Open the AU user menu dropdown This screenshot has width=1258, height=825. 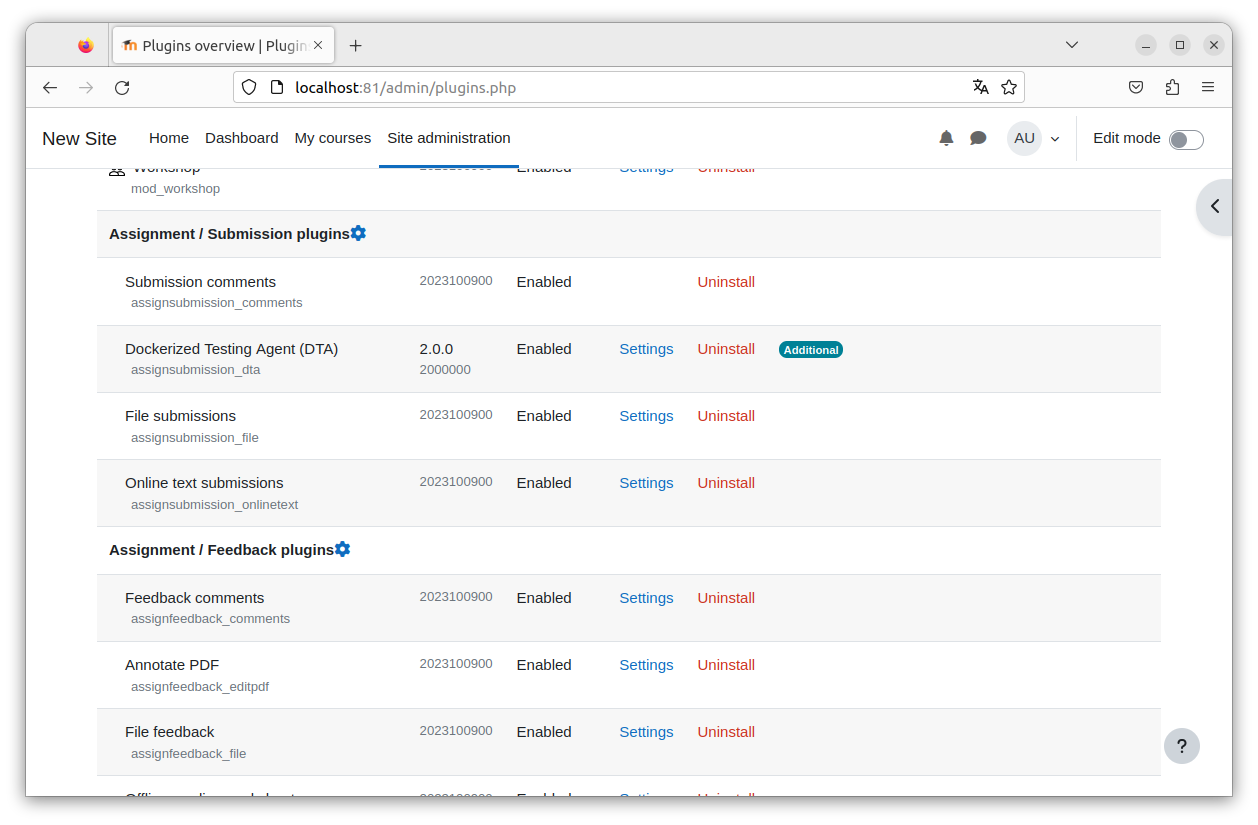(1034, 138)
